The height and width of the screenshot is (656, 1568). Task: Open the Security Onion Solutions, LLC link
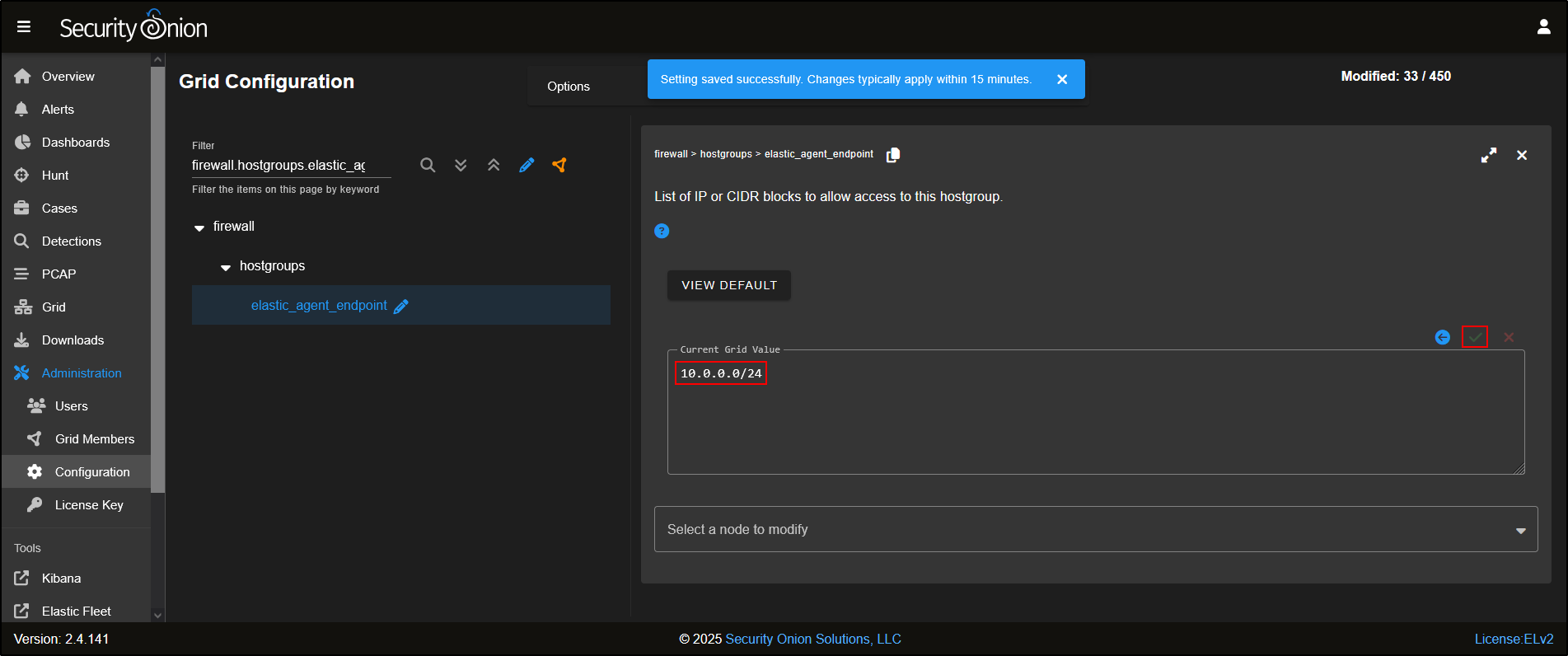click(x=812, y=639)
